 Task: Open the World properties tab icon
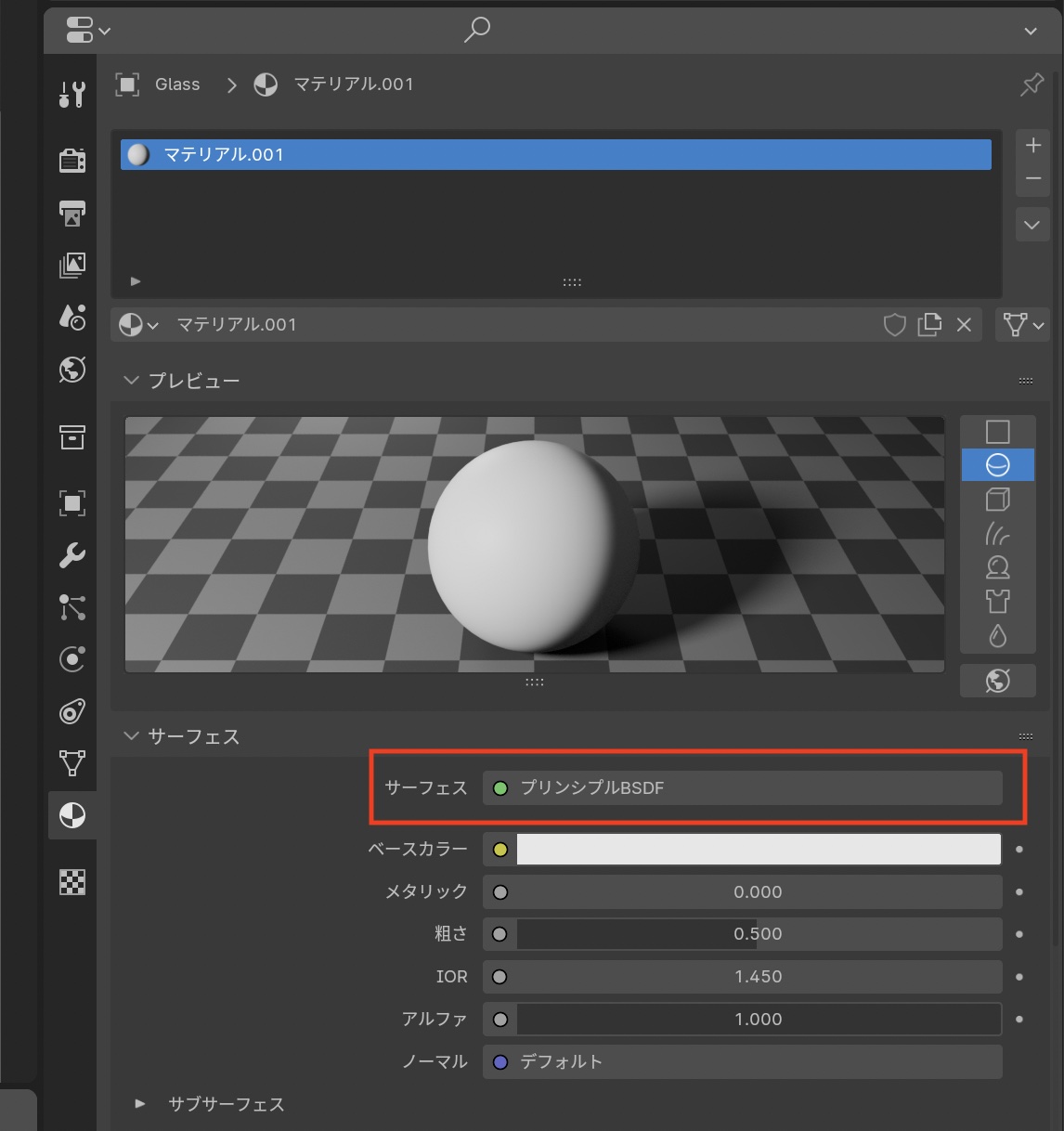pyautogui.click(x=71, y=370)
